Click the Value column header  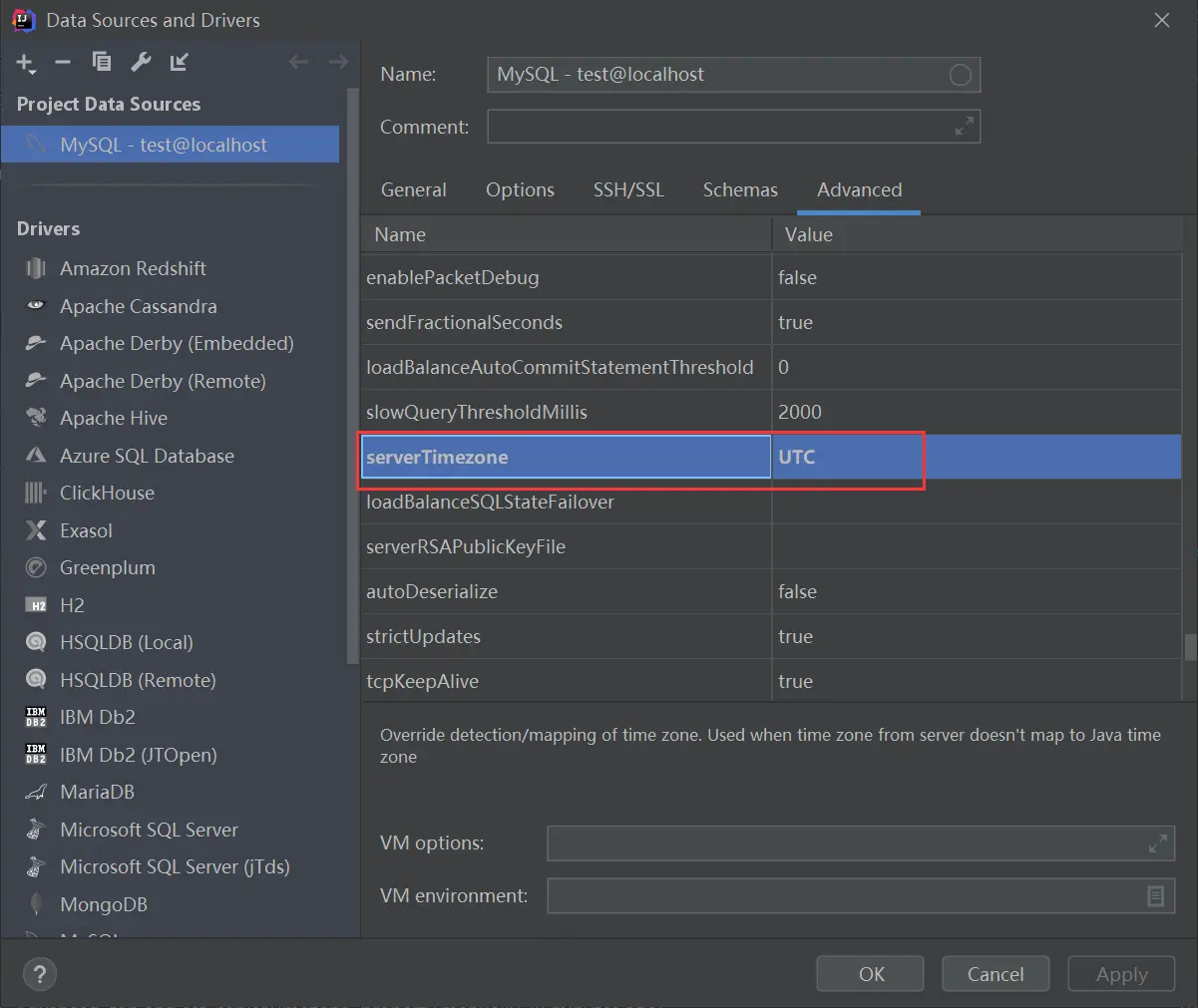tap(977, 234)
